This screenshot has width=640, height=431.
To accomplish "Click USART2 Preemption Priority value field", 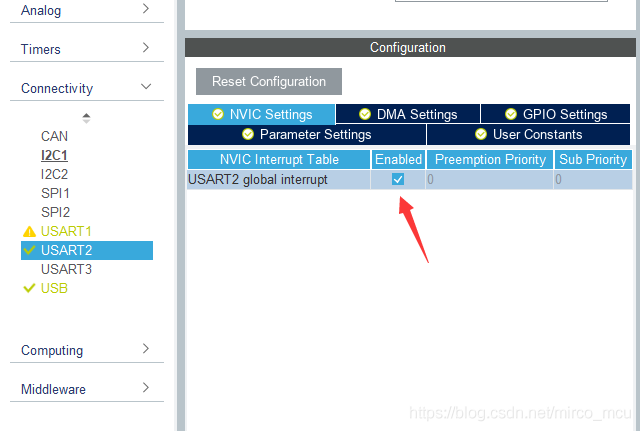I will (489, 180).
